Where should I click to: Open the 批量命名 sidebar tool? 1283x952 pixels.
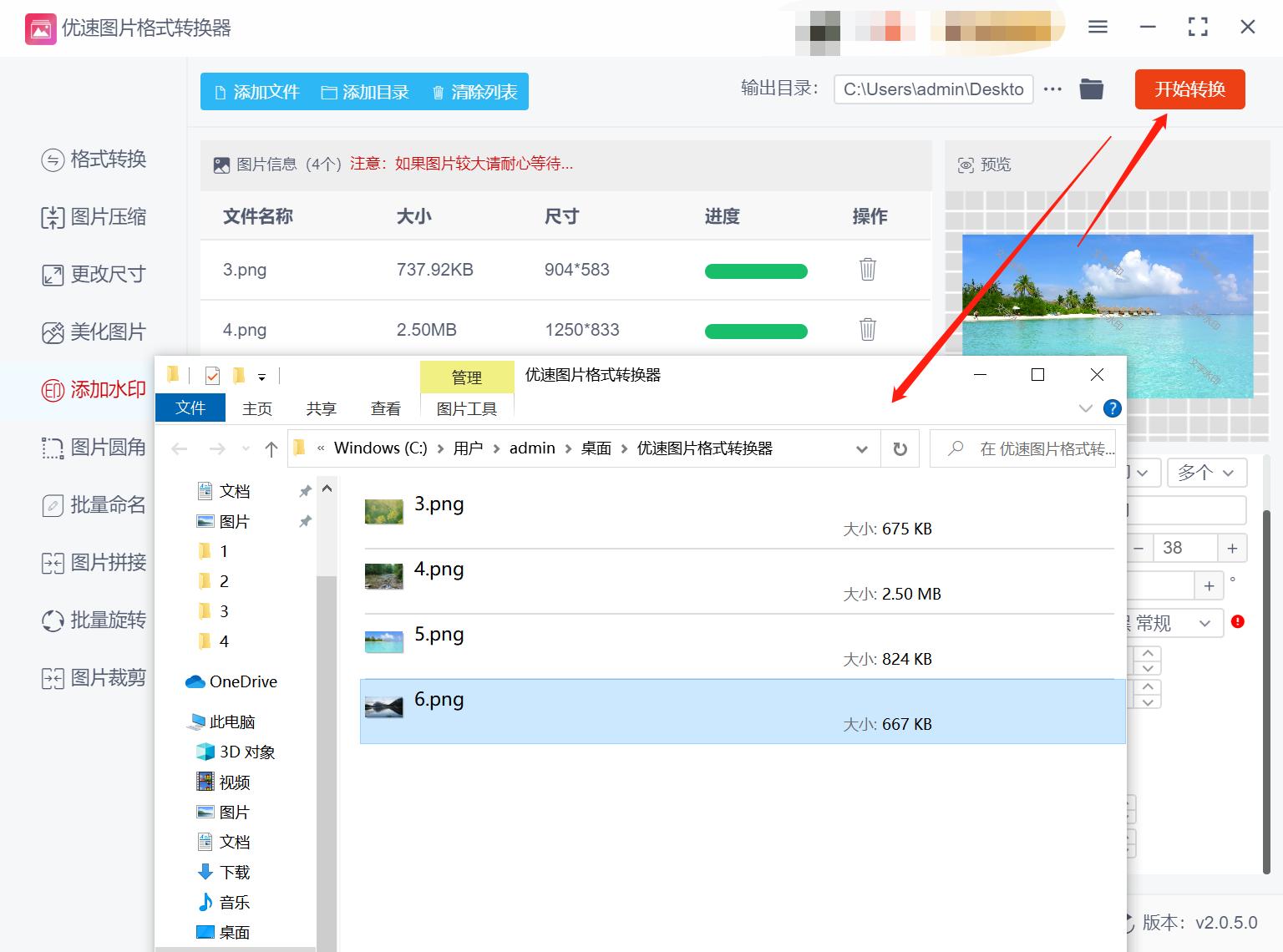tap(94, 504)
